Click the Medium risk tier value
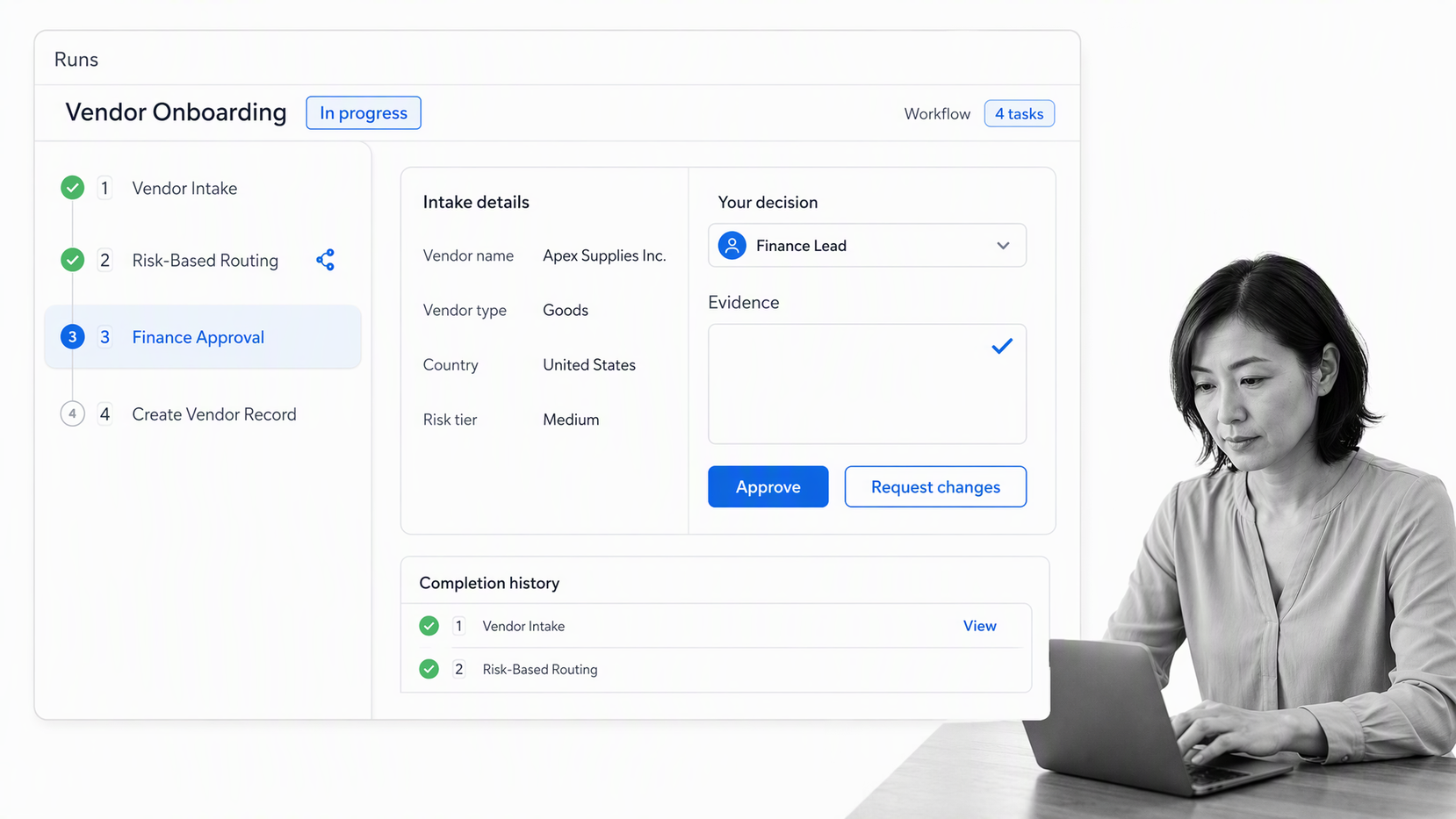1456x819 pixels. click(571, 420)
